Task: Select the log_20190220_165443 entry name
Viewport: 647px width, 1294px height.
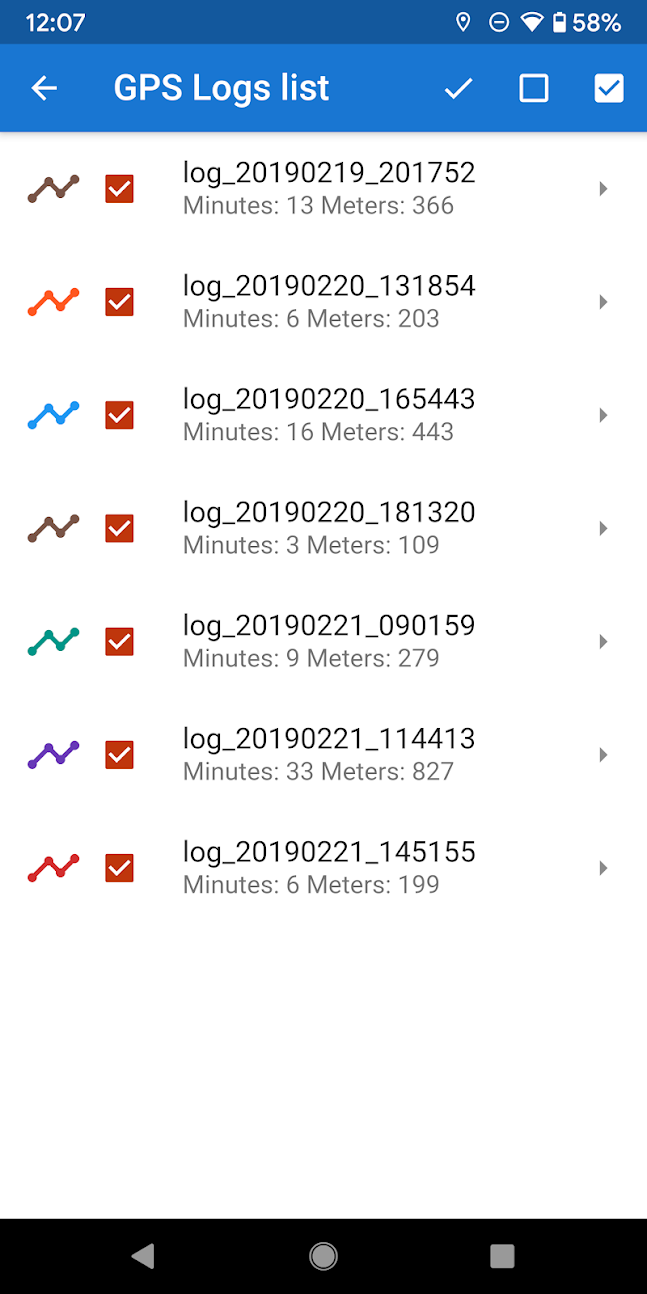Action: [x=329, y=399]
